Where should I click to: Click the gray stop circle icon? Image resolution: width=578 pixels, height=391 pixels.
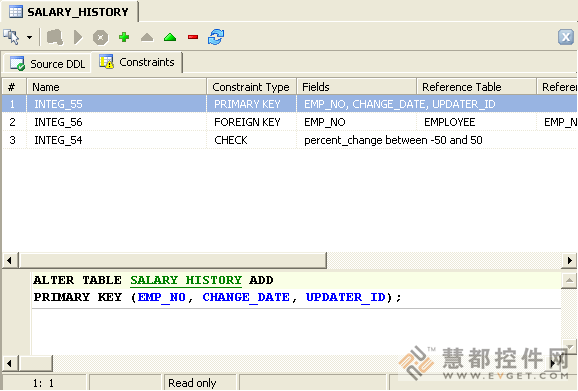[101, 37]
